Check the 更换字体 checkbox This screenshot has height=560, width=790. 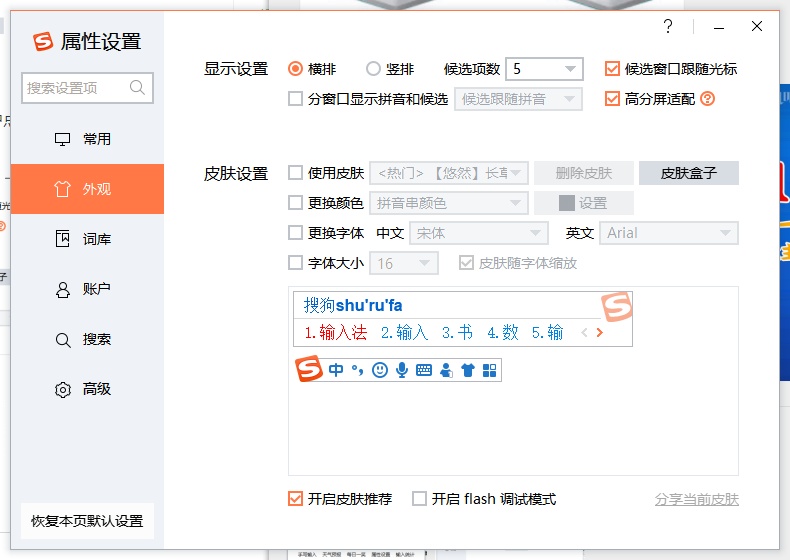[x=295, y=233]
